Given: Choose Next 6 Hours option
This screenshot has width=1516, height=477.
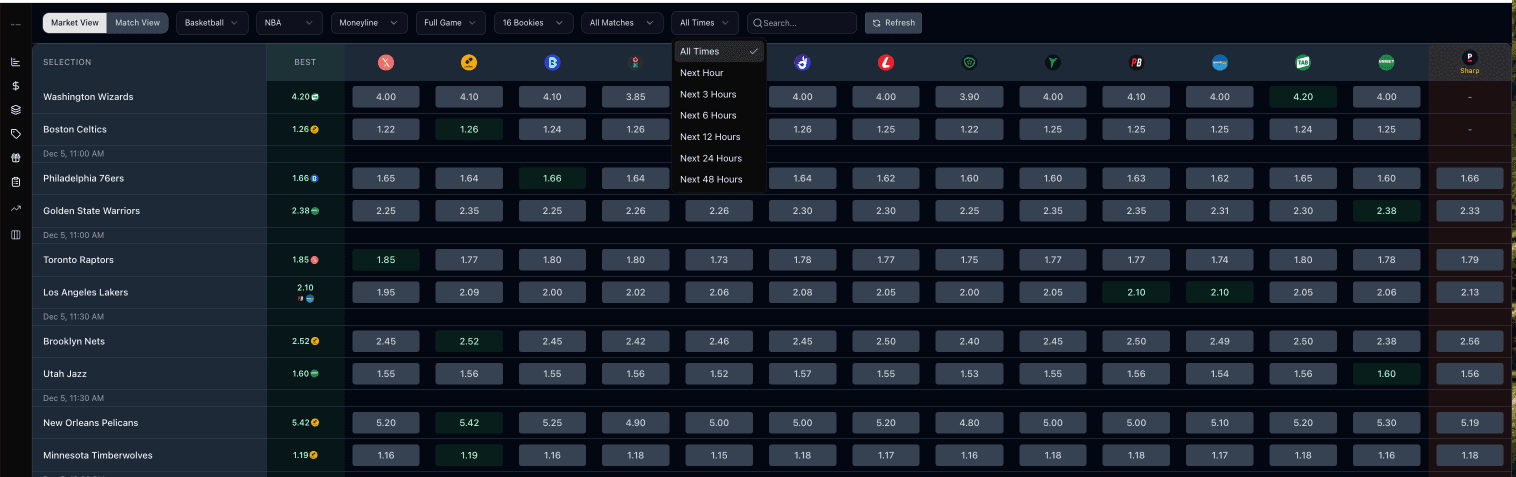Looking at the screenshot, I should (x=719, y=115).
